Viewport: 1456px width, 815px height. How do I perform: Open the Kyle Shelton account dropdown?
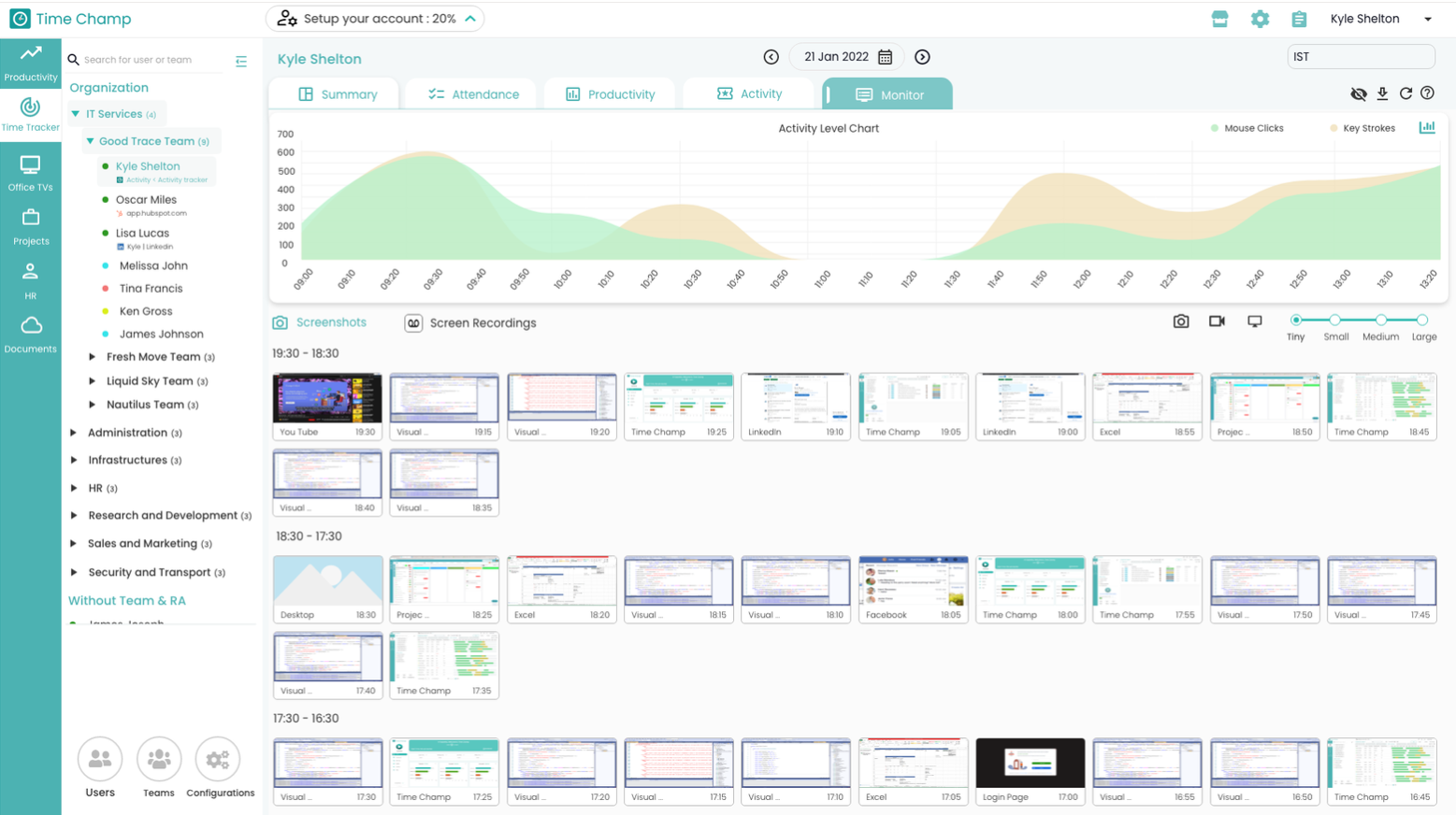1381,18
